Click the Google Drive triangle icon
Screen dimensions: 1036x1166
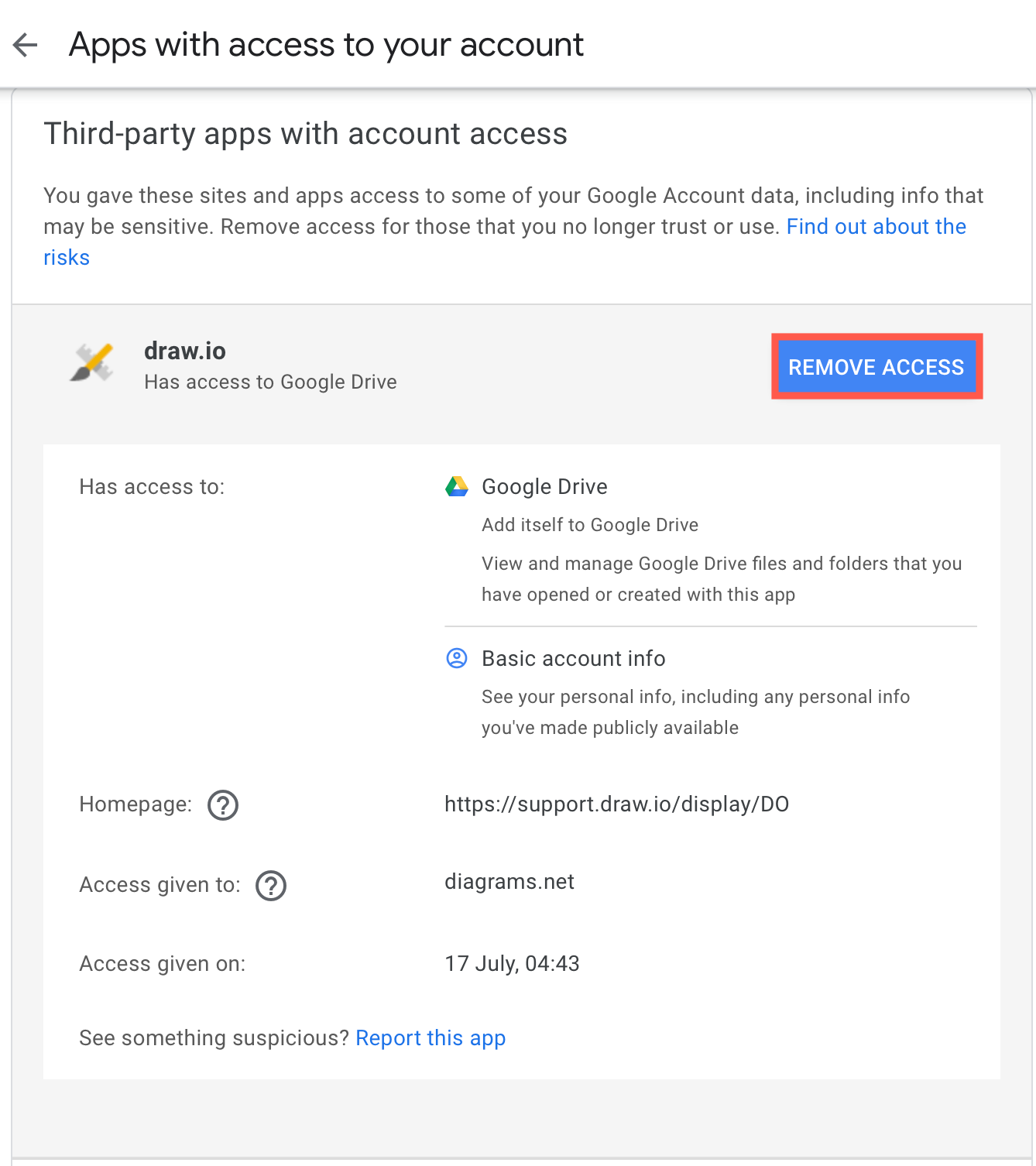pyautogui.click(x=457, y=486)
